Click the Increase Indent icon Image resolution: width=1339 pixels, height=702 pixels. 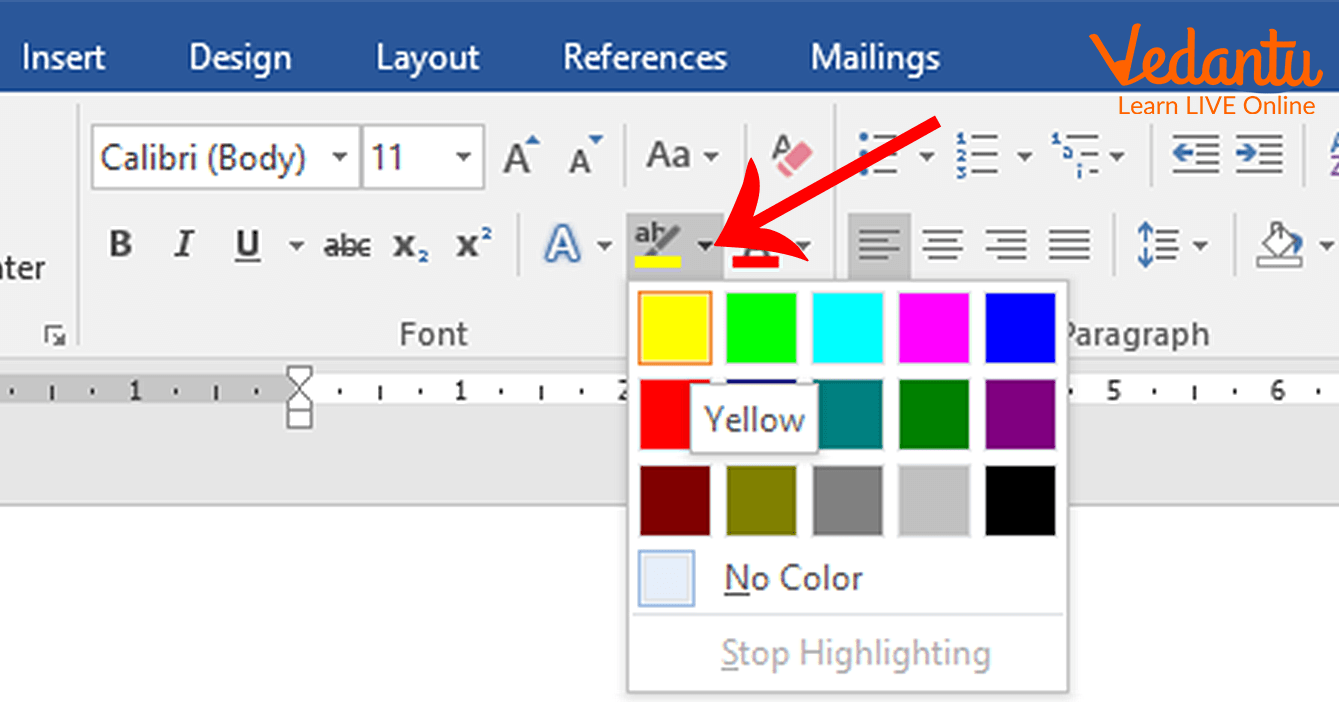[x=1258, y=156]
